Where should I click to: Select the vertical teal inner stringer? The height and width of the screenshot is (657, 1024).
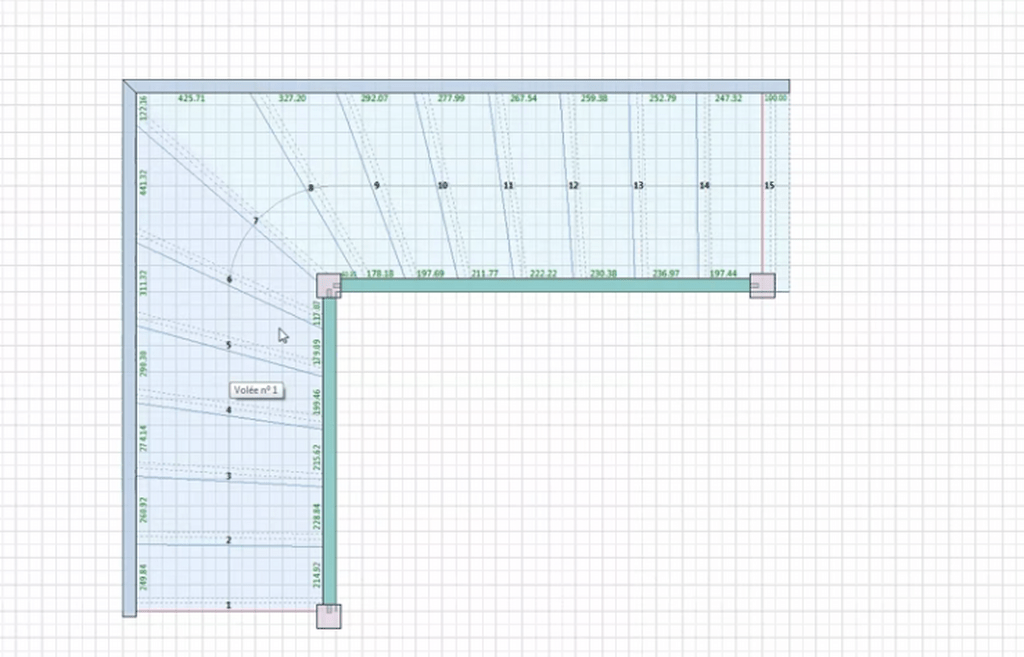click(330, 451)
